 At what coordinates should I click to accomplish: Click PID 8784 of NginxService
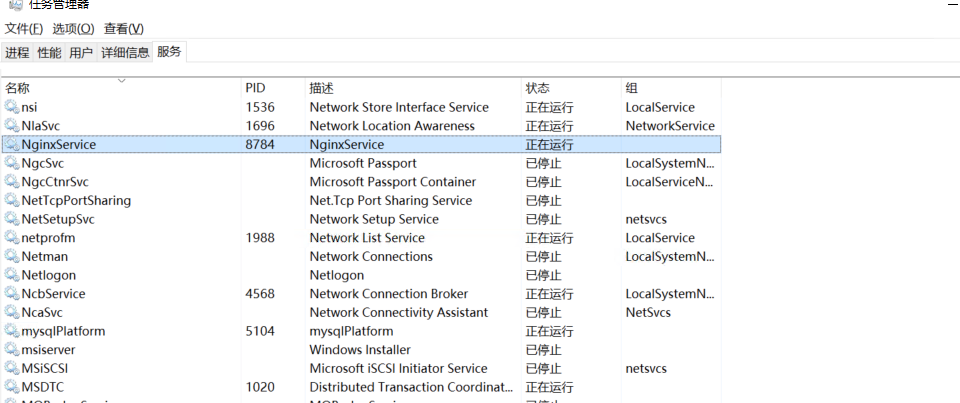coord(260,145)
